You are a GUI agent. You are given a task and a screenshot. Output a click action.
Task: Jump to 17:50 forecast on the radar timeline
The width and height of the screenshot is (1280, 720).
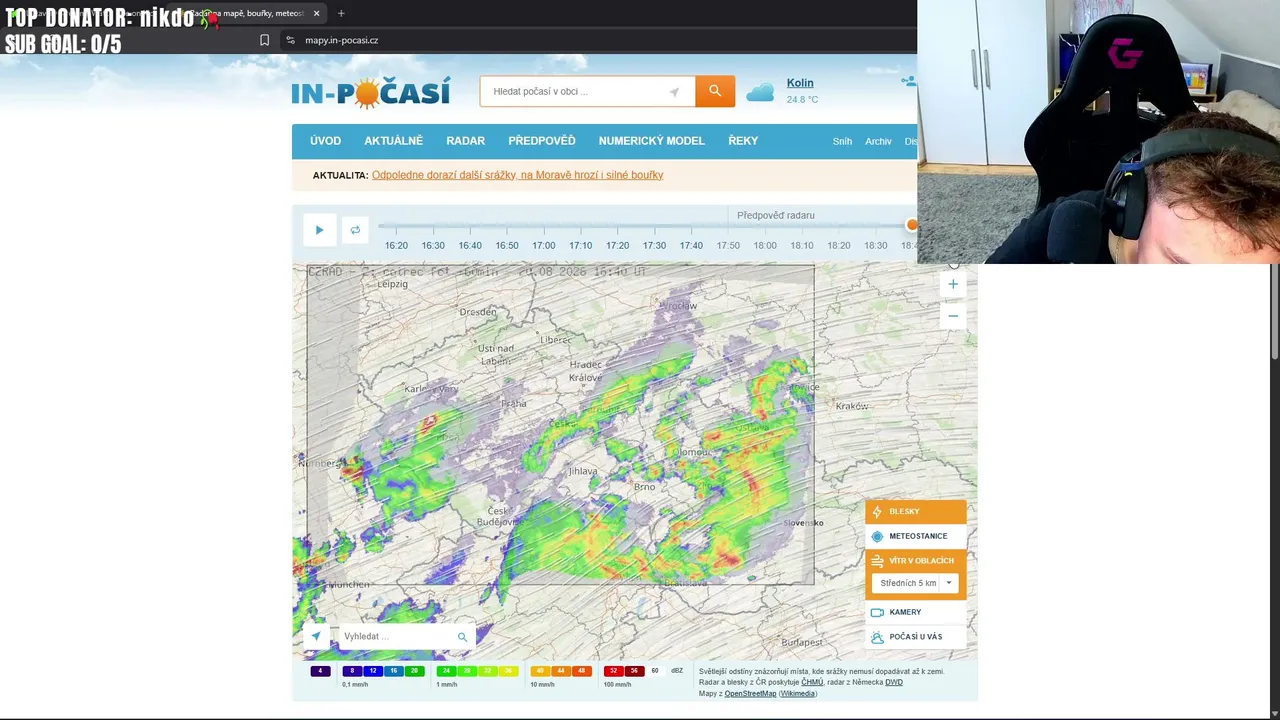click(728, 245)
